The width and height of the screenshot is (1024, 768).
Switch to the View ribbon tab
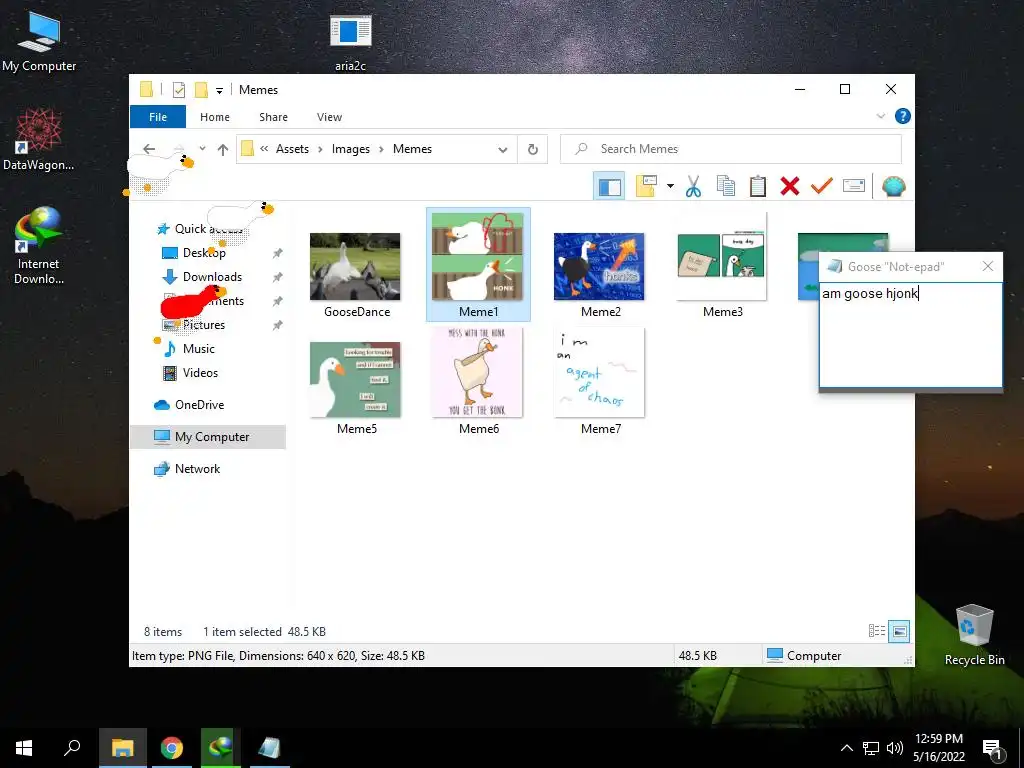pos(329,117)
